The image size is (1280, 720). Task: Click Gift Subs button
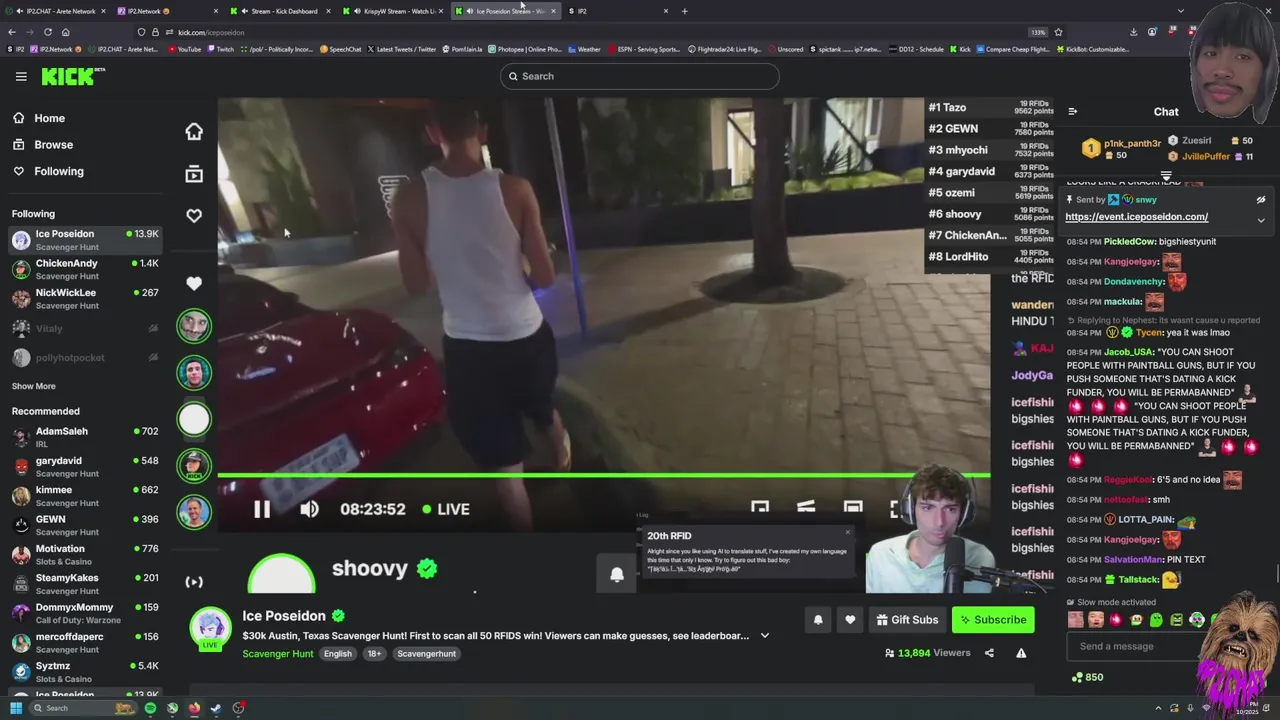click(907, 620)
